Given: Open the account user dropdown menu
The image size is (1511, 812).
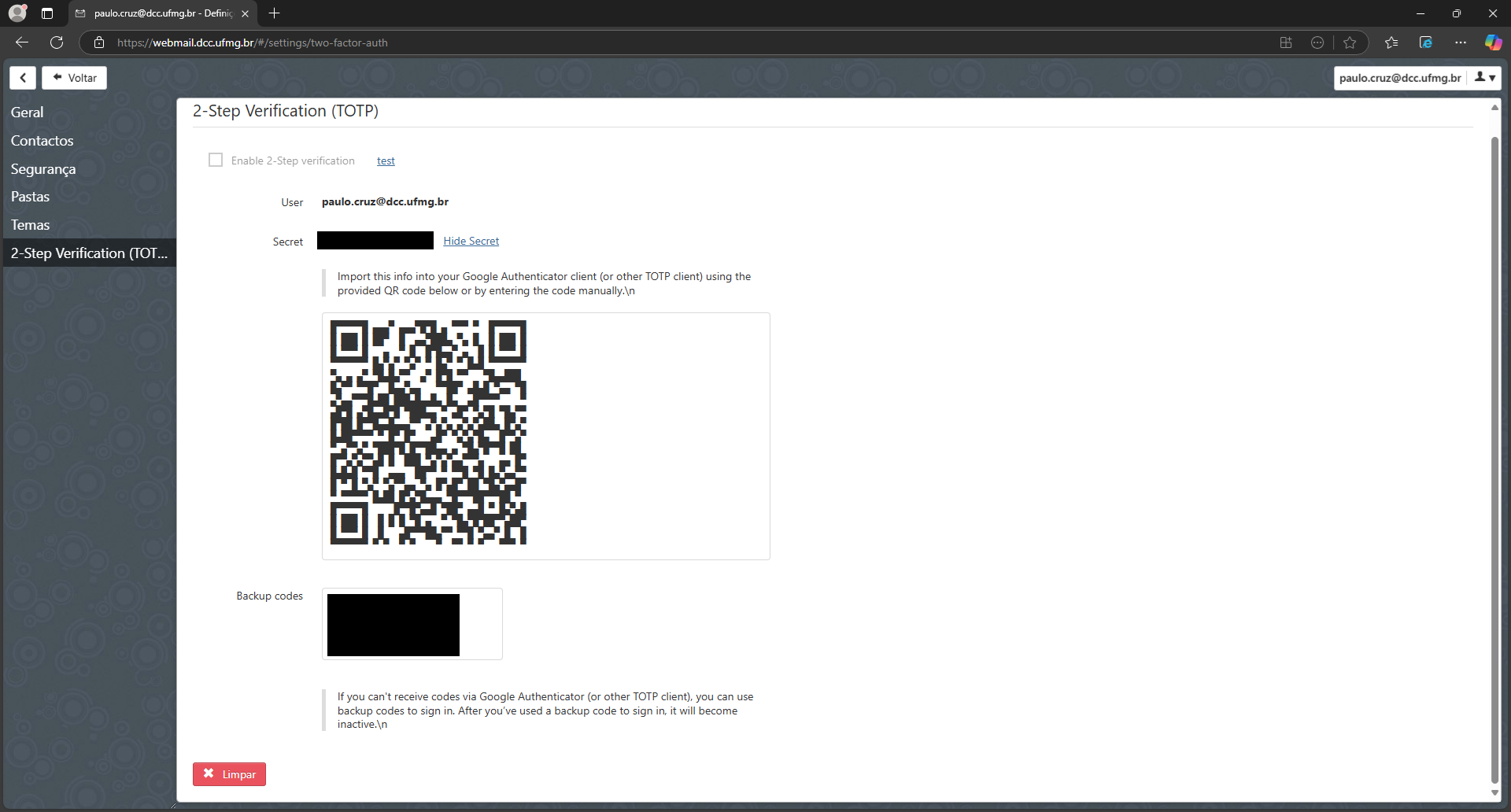Looking at the screenshot, I should (x=1484, y=78).
